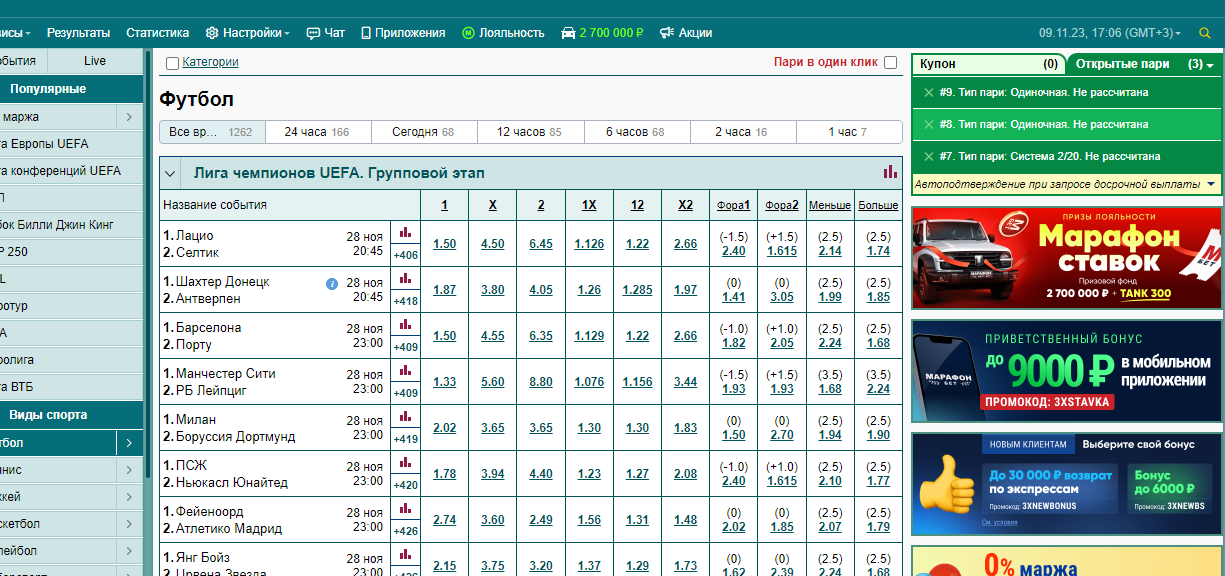Viewport: 1225px width, 576px height.
Task: Remove bet #9 from open bets
Action: pos(929,92)
